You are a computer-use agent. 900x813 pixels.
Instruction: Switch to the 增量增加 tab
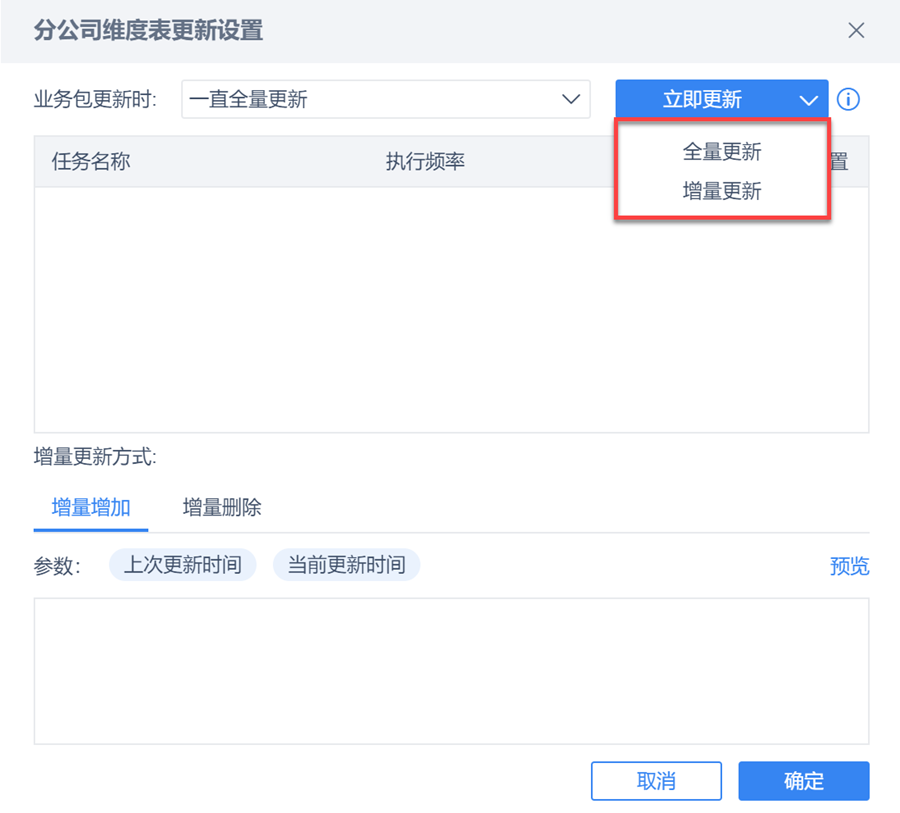tap(91, 507)
